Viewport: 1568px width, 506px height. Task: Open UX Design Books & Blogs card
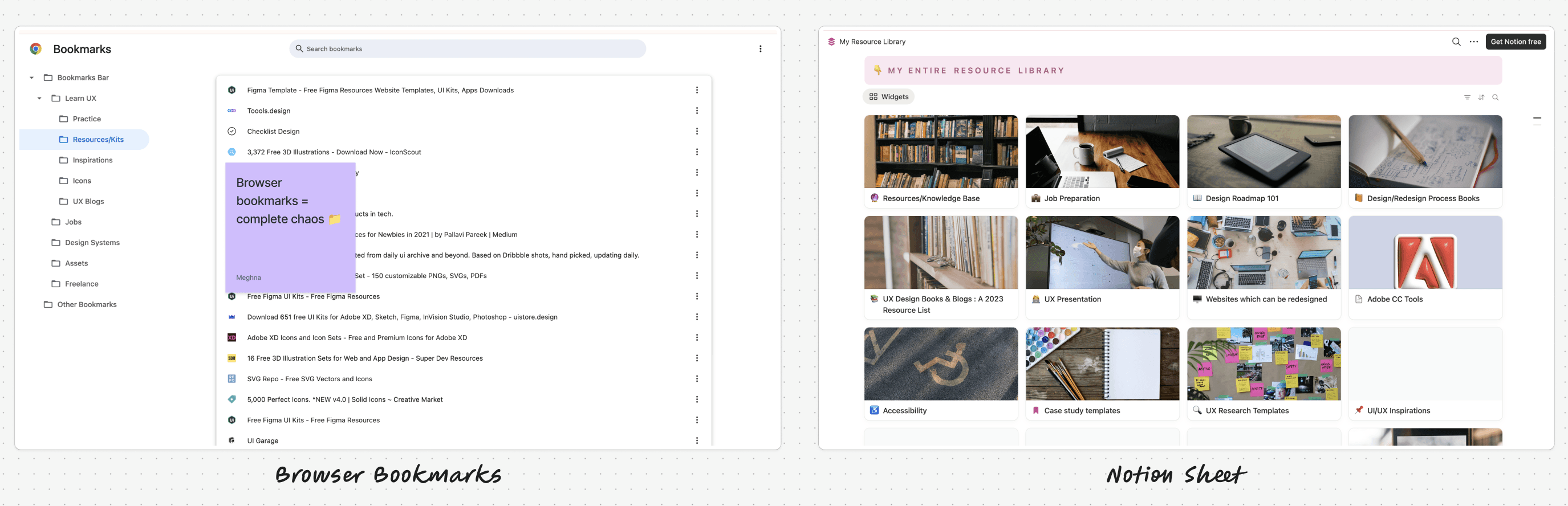pyautogui.click(x=941, y=268)
